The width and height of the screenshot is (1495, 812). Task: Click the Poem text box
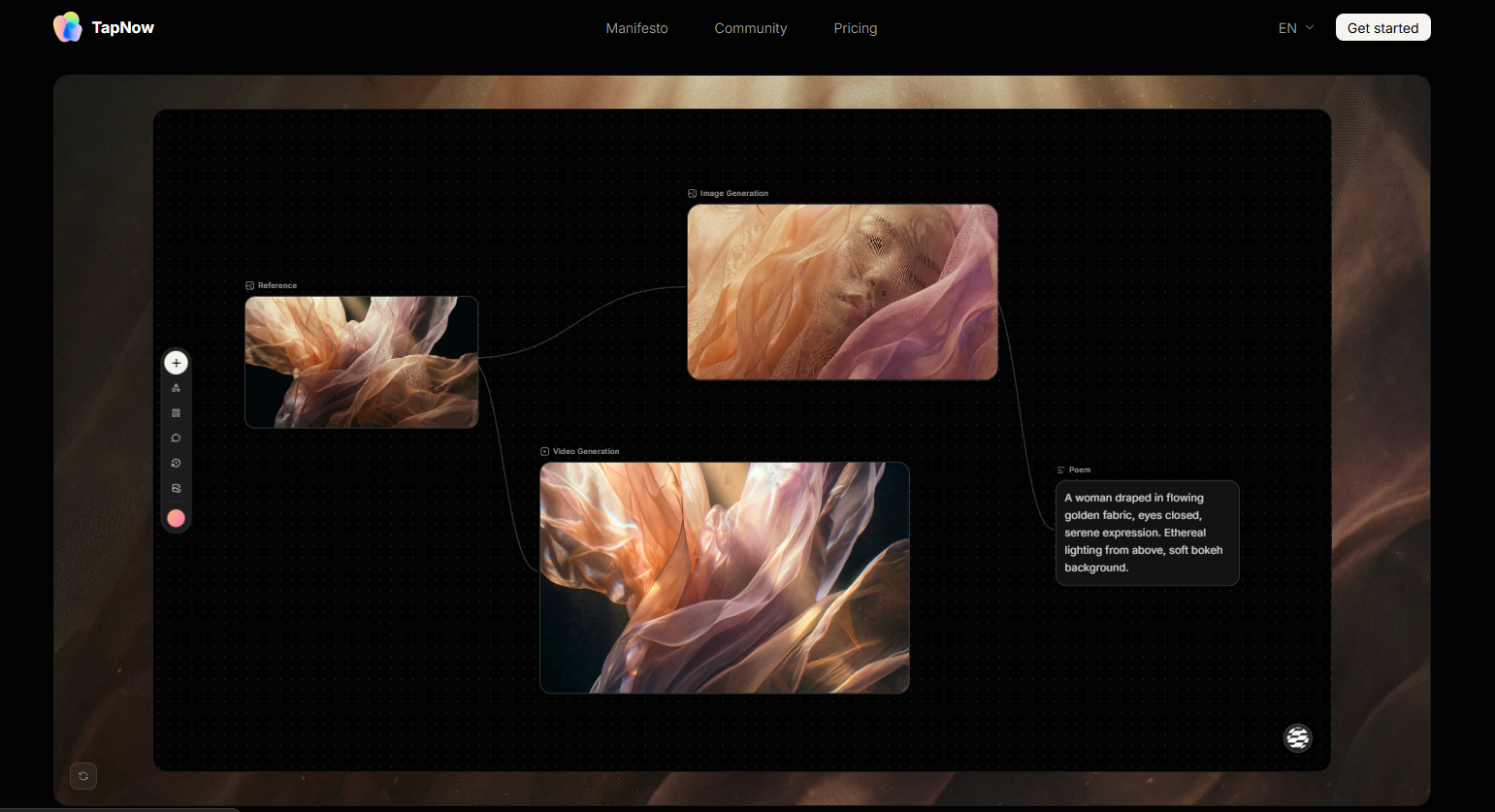(1148, 533)
